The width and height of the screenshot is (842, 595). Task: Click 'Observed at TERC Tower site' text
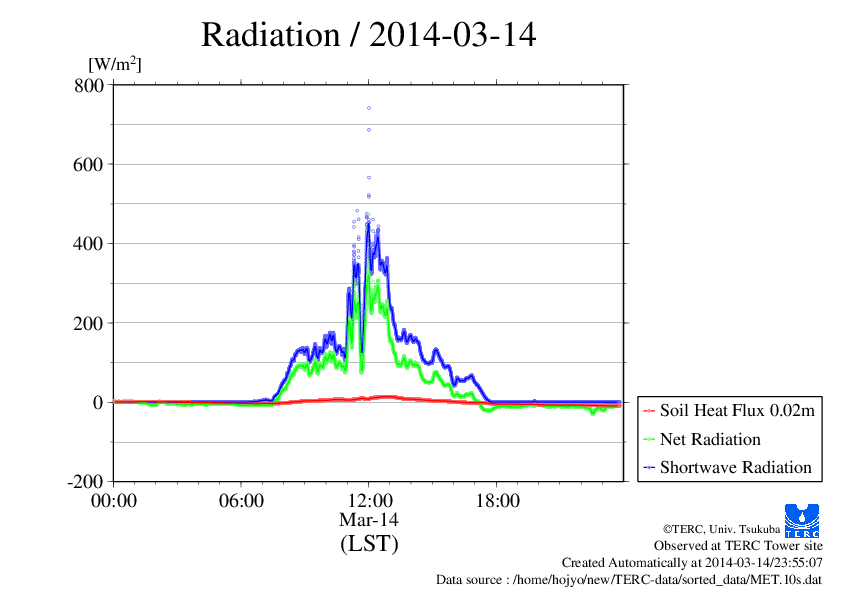tap(738, 546)
